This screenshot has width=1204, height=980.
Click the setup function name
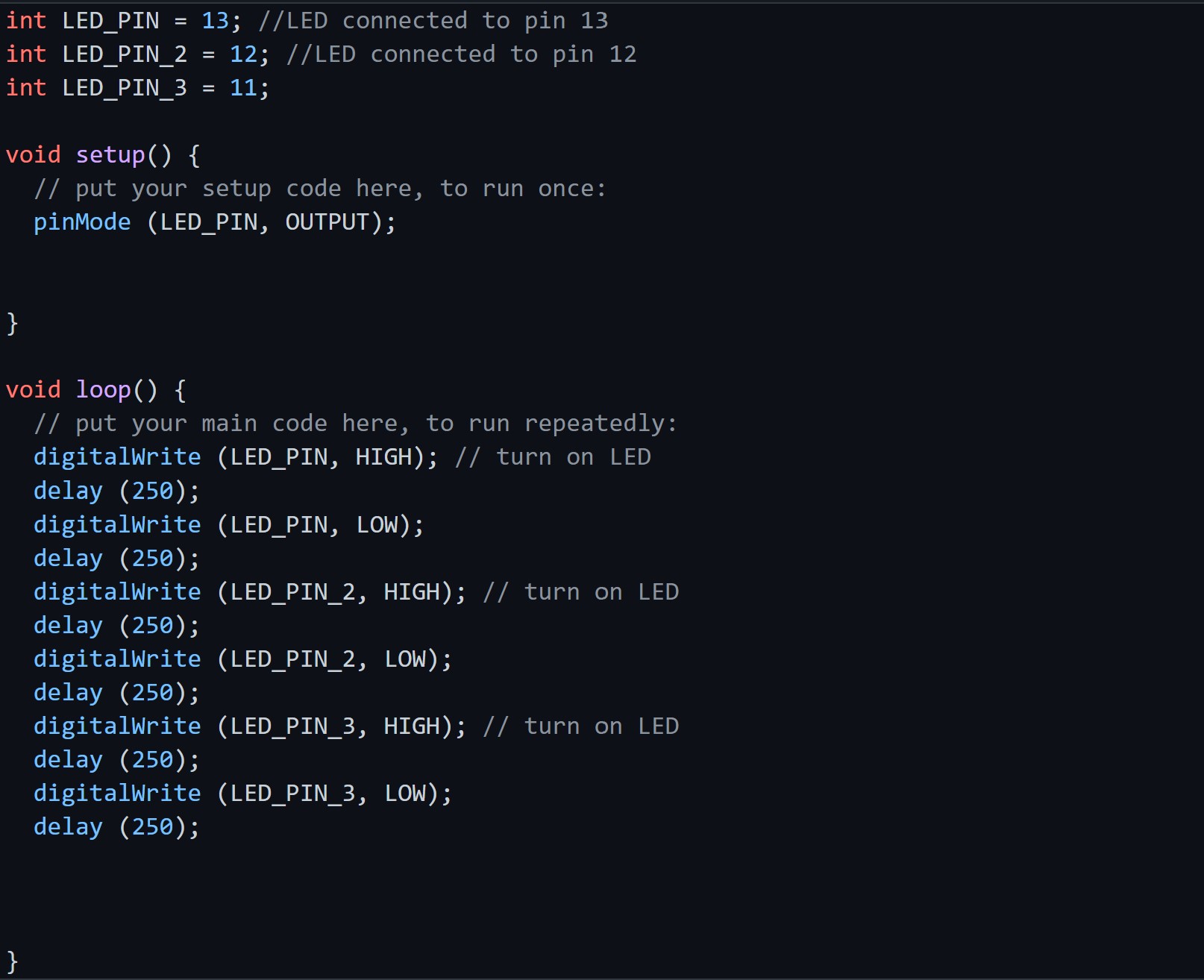110,155
